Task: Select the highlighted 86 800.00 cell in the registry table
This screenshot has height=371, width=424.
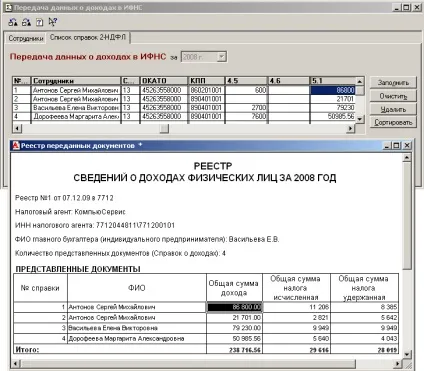Action: coord(234,307)
